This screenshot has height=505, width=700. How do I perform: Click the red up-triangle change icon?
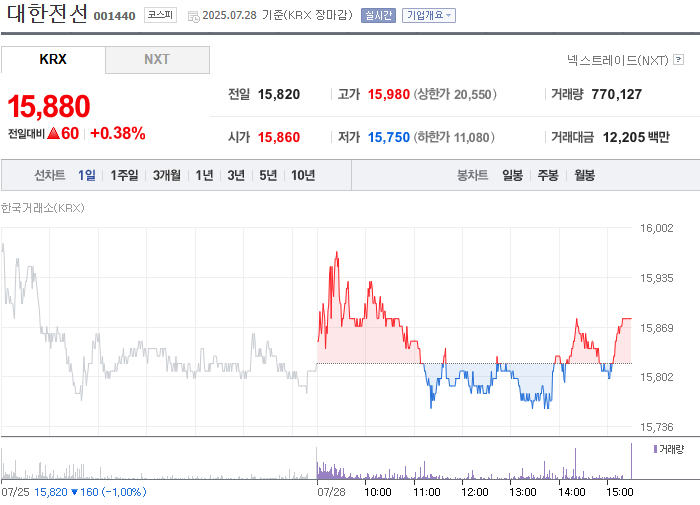[x=53, y=133]
